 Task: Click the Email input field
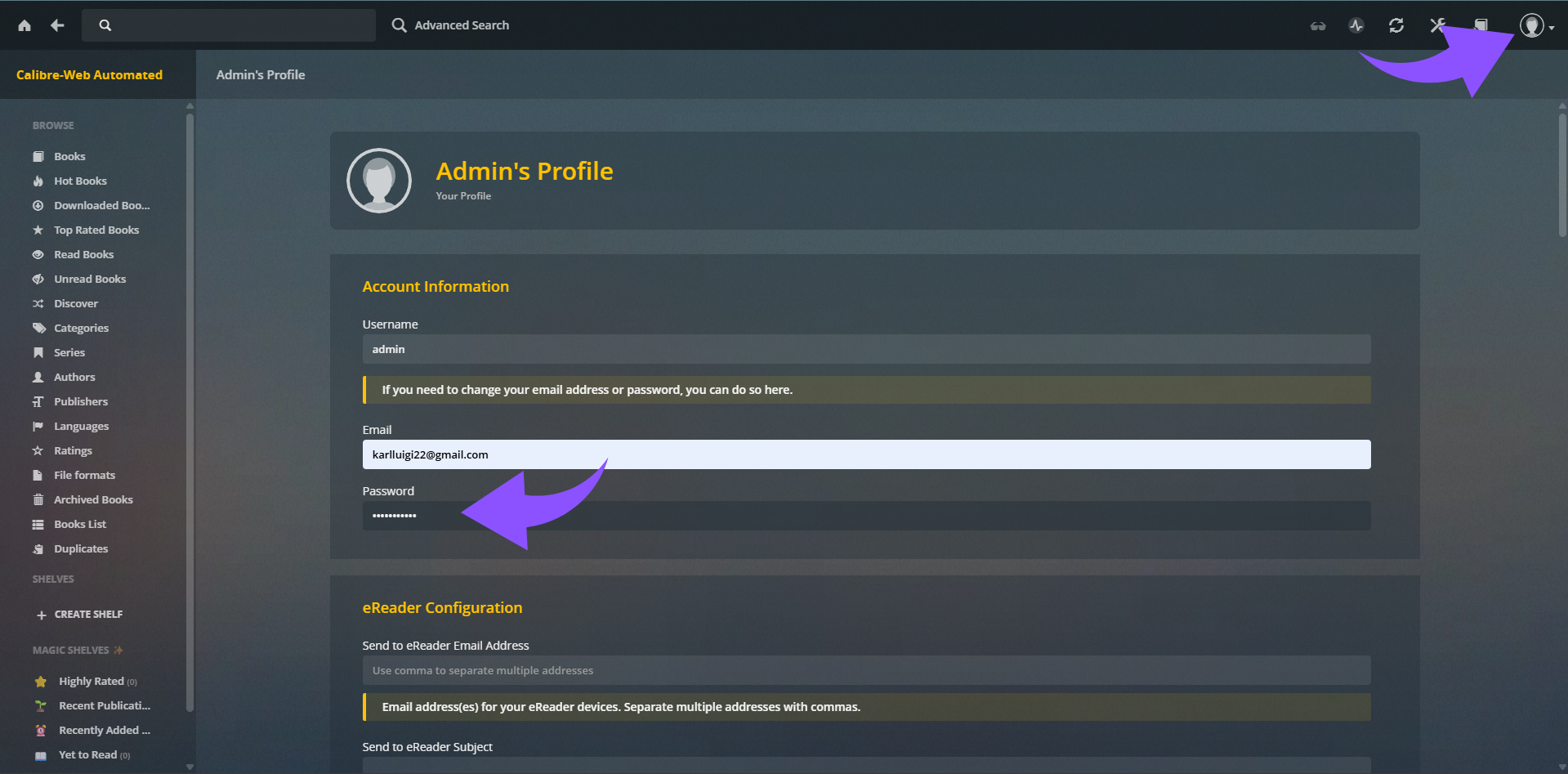[x=866, y=454]
